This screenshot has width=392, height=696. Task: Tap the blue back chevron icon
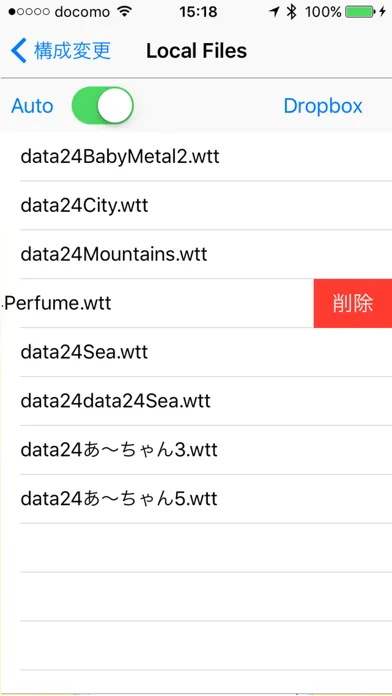[19, 51]
